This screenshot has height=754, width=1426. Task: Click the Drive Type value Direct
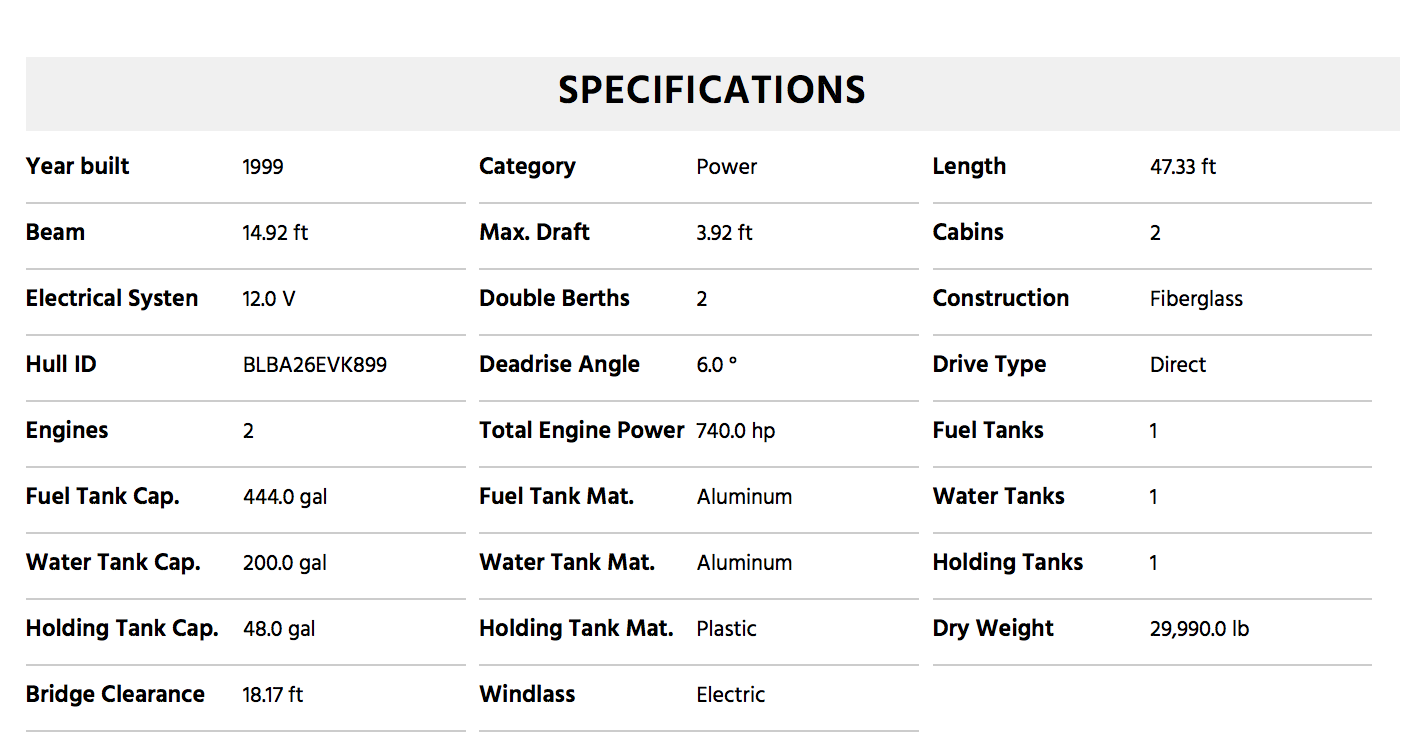pyautogui.click(x=1178, y=365)
